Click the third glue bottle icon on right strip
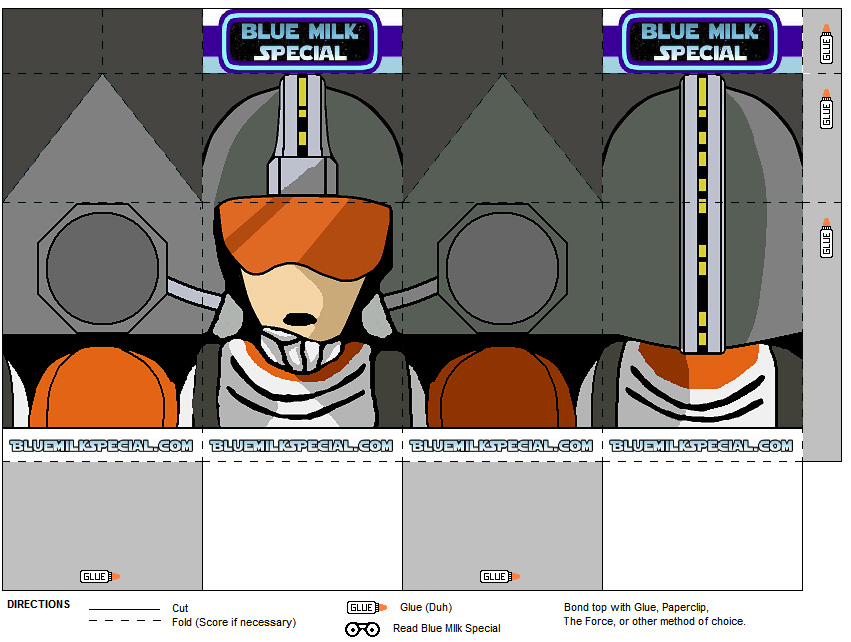The height and width of the screenshot is (642, 851). tap(826, 238)
